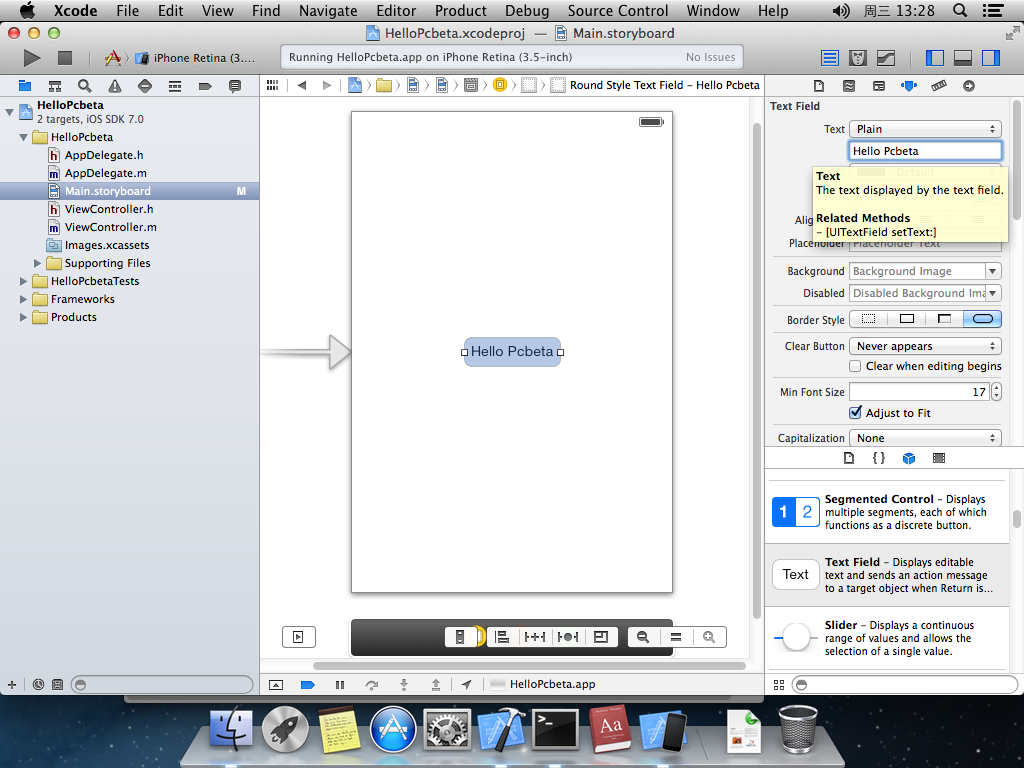Pause program execution in debug bar
This screenshot has height=768, width=1024.
tap(340, 684)
